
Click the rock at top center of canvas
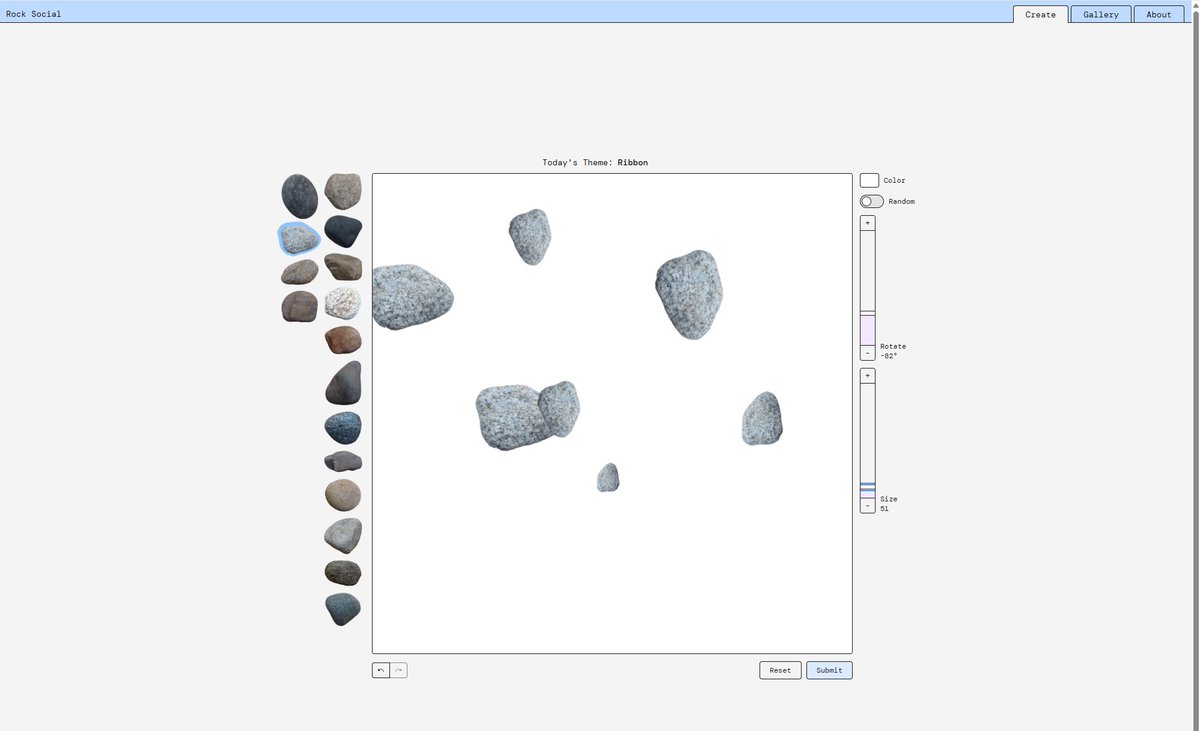click(530, 236)
